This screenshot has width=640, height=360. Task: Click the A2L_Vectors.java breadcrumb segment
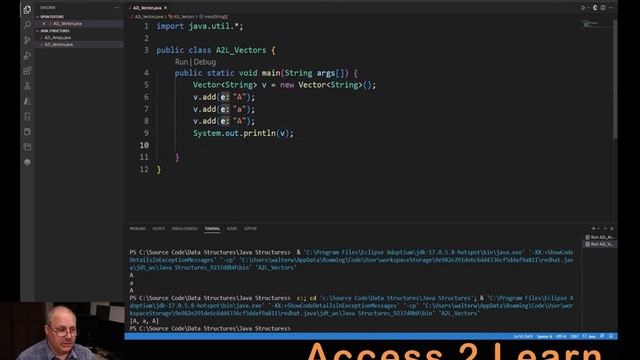(x=149, y=17)
